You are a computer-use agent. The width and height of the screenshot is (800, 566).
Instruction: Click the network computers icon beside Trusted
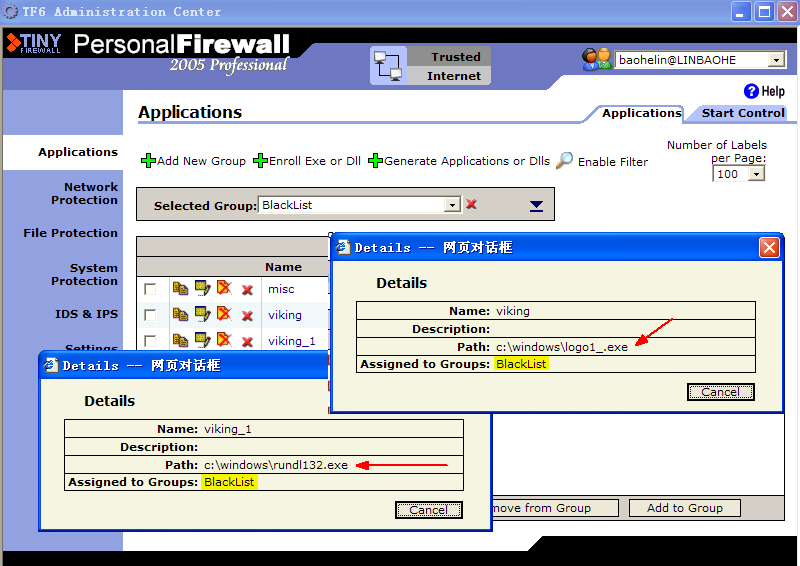click(388, 65)
